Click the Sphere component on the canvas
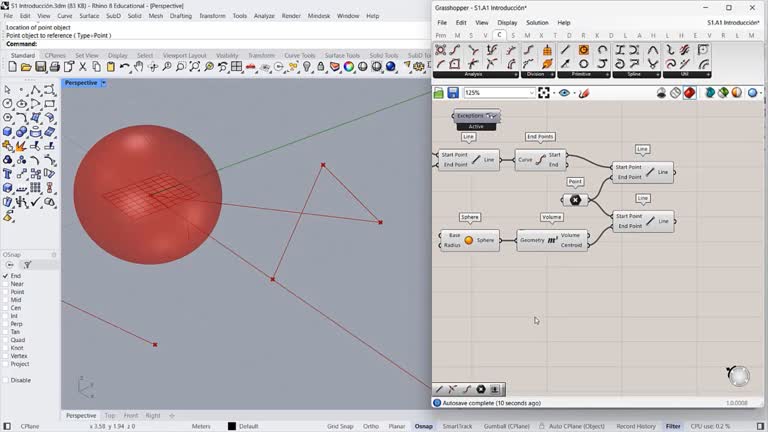 [x=469, y=240]
